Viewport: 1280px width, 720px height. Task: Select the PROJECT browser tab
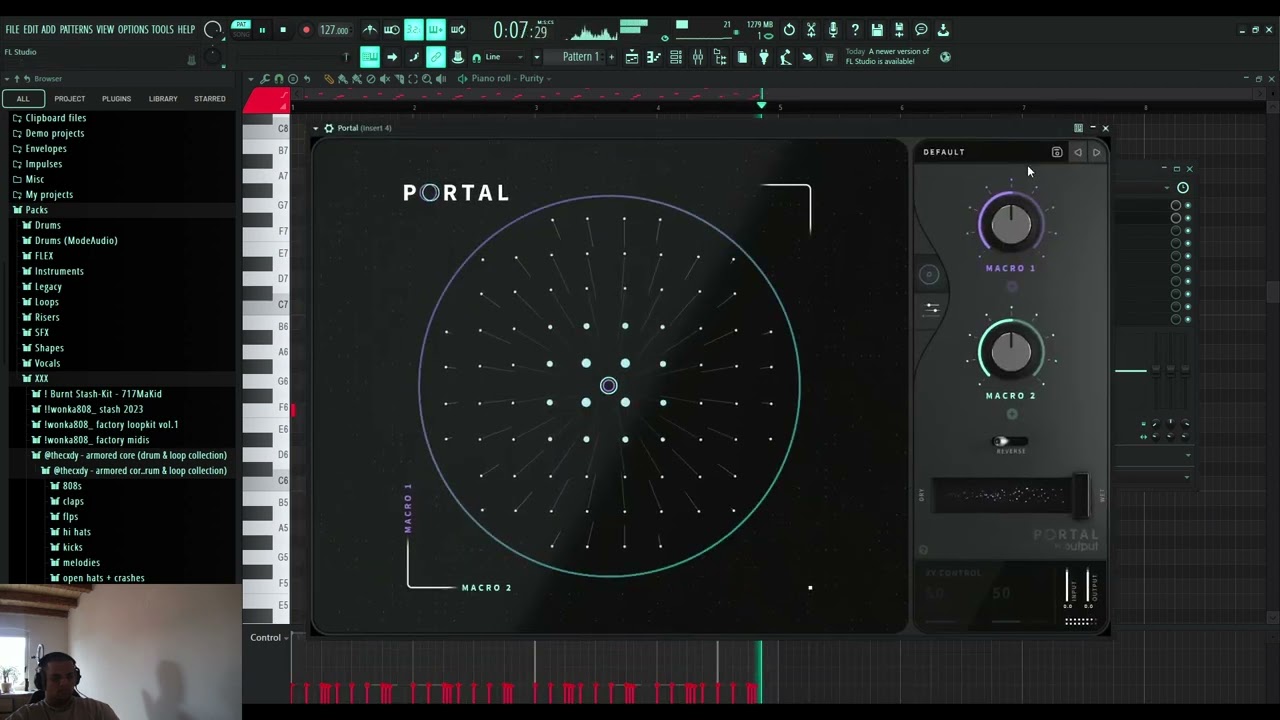tap(70, 99)
